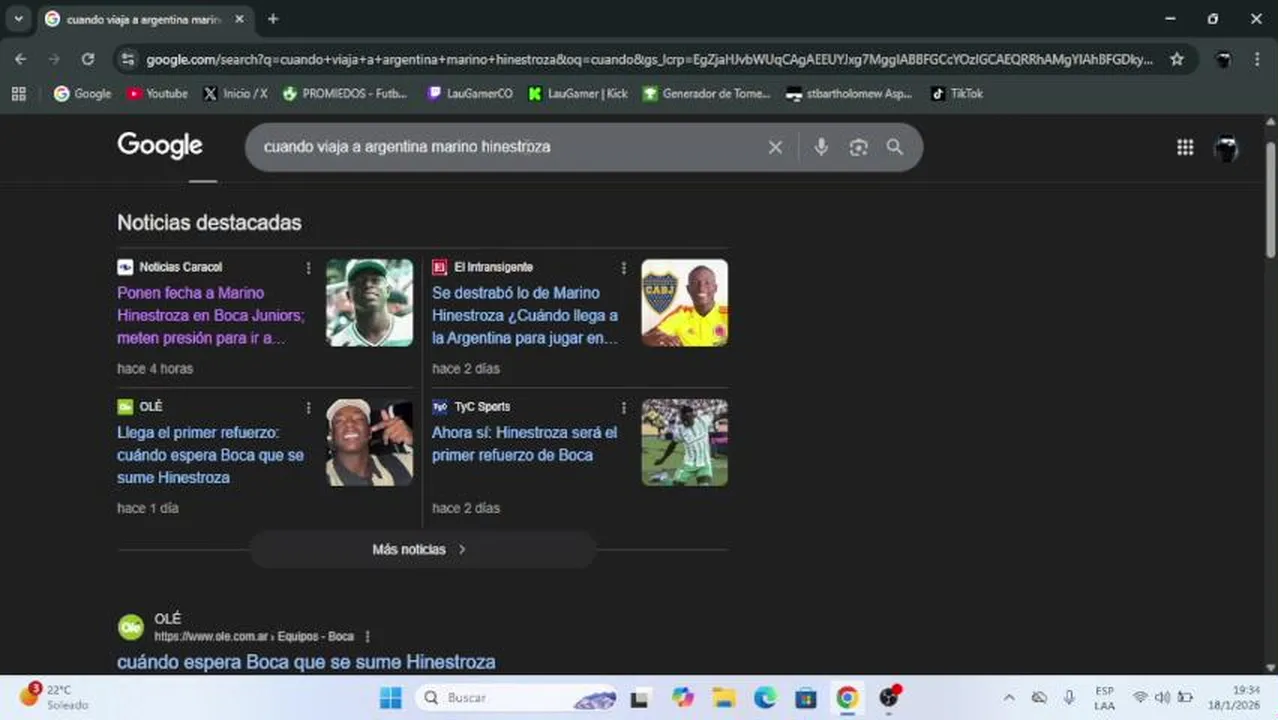Screen dimensions: 1278x720
Task: Open the Google apps grid
Action: click(1185, 147)
